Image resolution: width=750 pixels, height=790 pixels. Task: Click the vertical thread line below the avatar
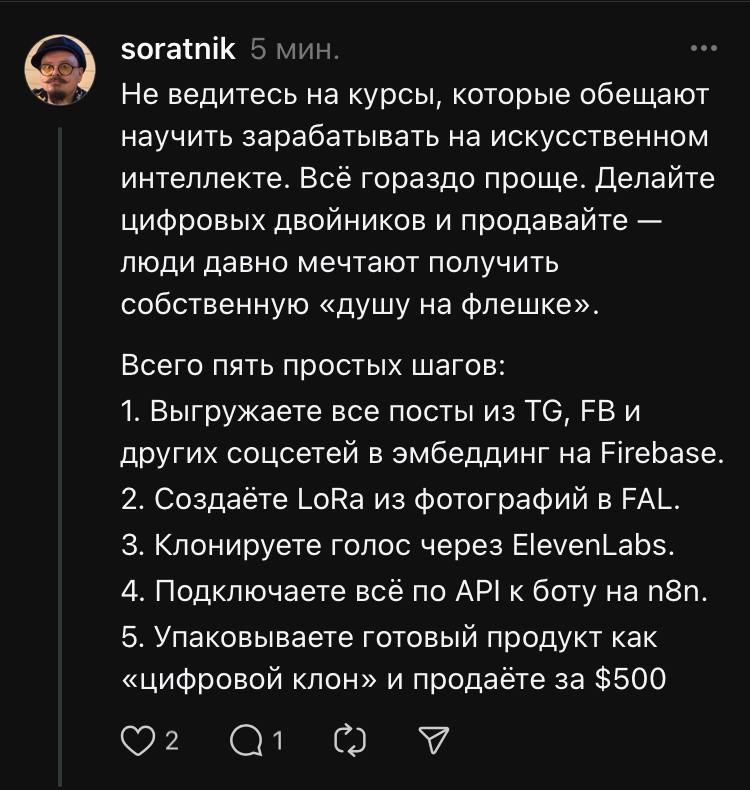click(60, 450)
